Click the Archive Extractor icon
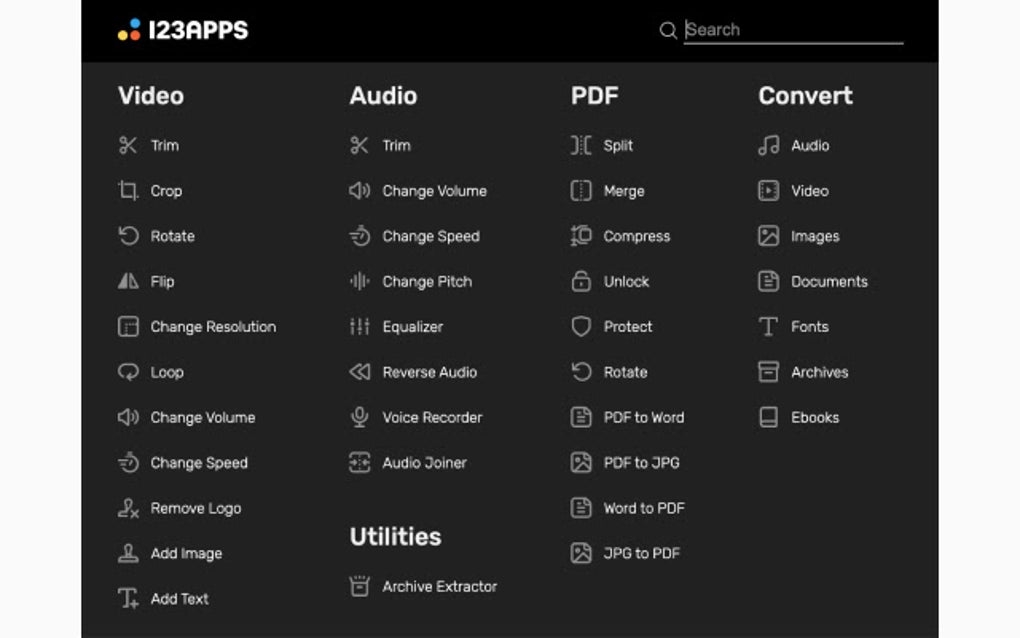Image resolution: width=1020 pixels, height=638 pixels. [360, 587]
